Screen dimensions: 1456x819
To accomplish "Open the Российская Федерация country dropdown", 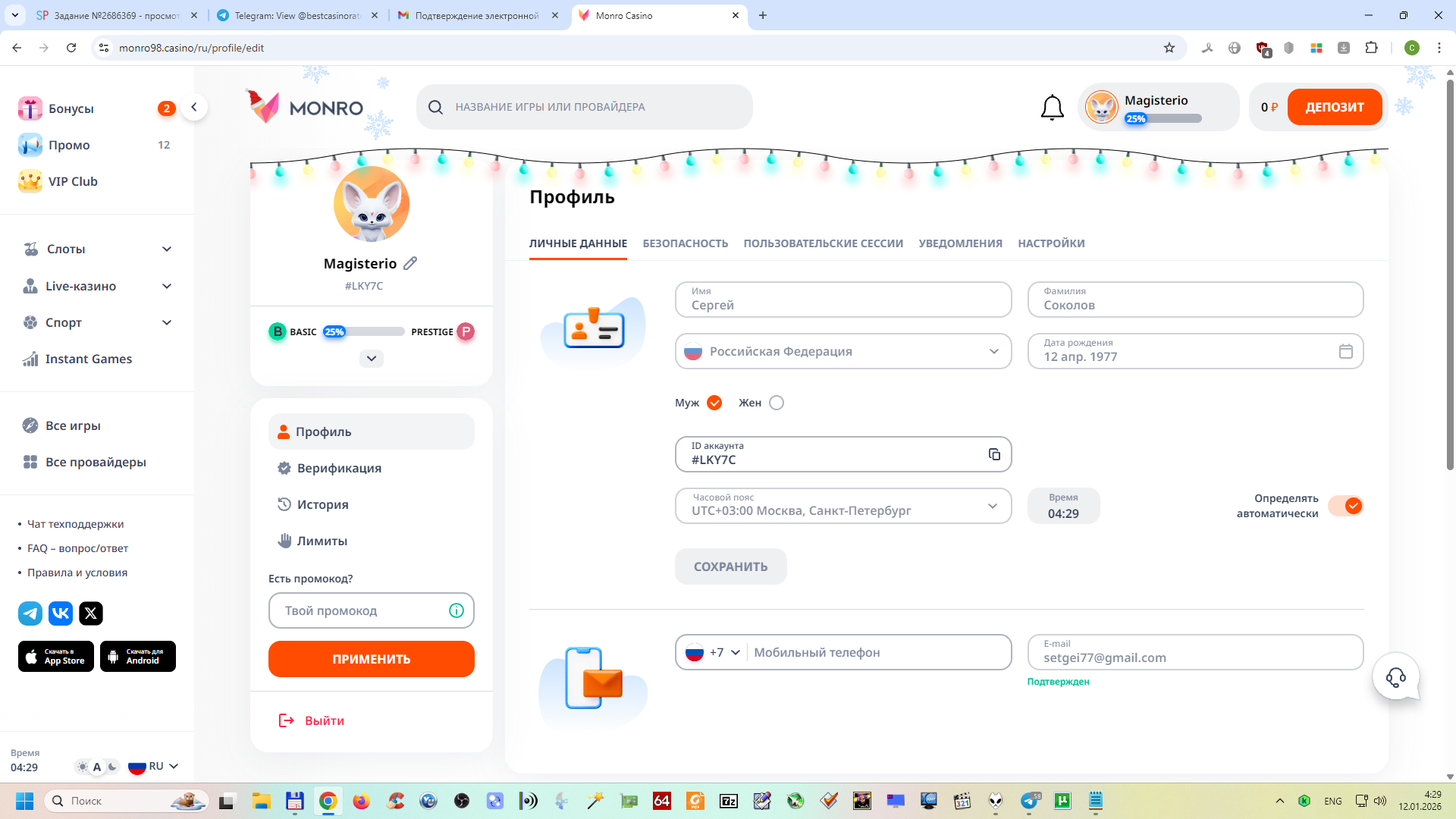I will [x=843, y=351].
